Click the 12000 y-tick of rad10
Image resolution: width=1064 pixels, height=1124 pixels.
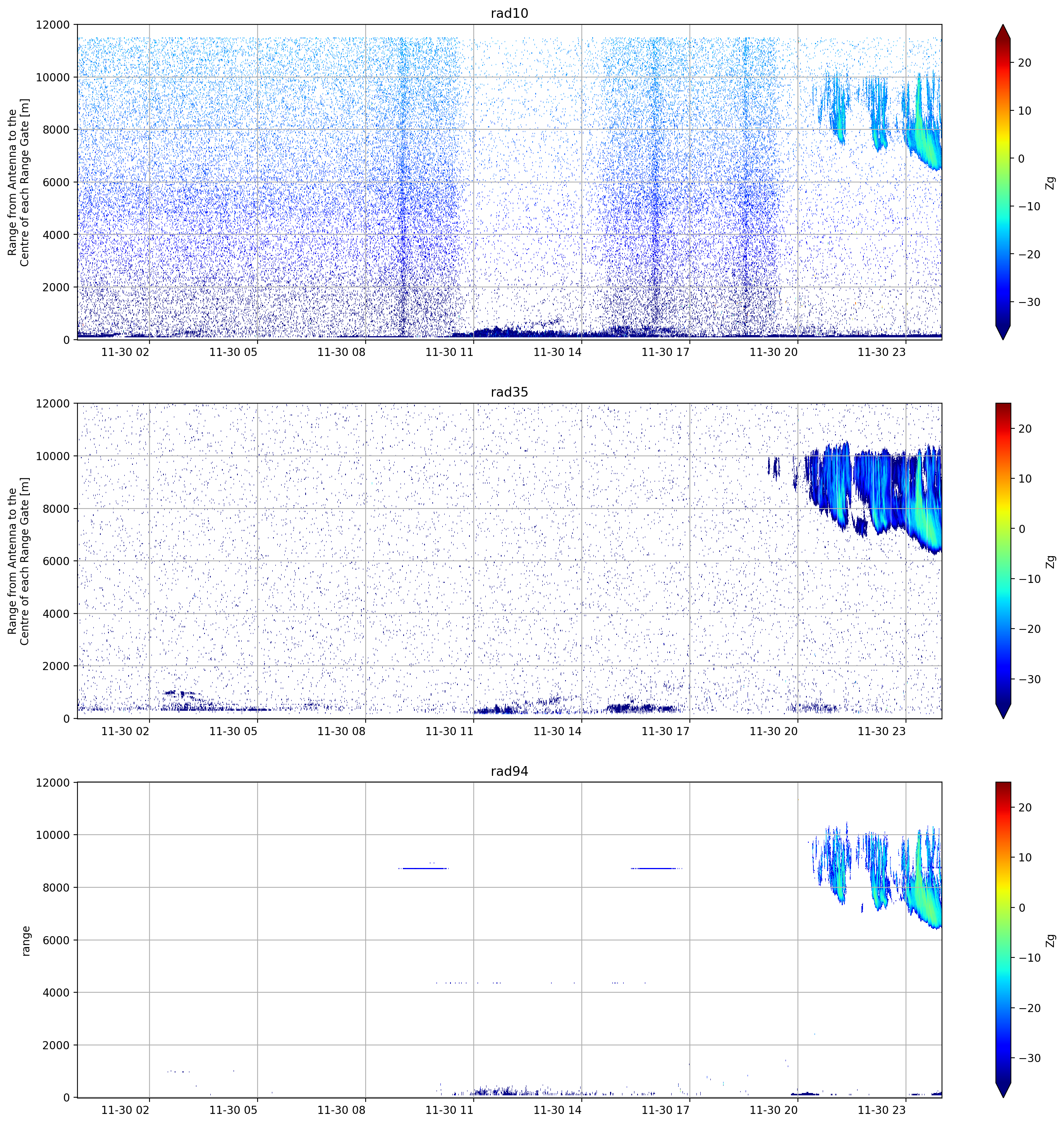click(x=53, y=25)
